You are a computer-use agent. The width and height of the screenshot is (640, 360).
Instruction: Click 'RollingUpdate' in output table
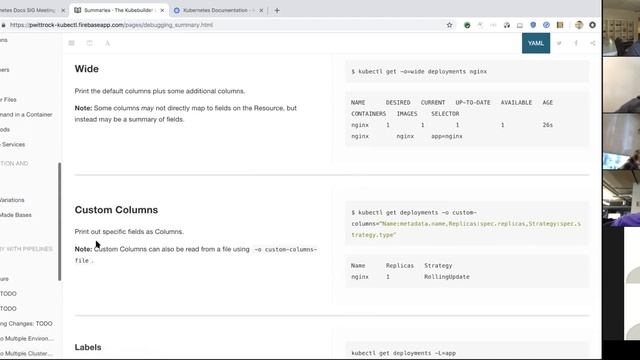(447, 277)
